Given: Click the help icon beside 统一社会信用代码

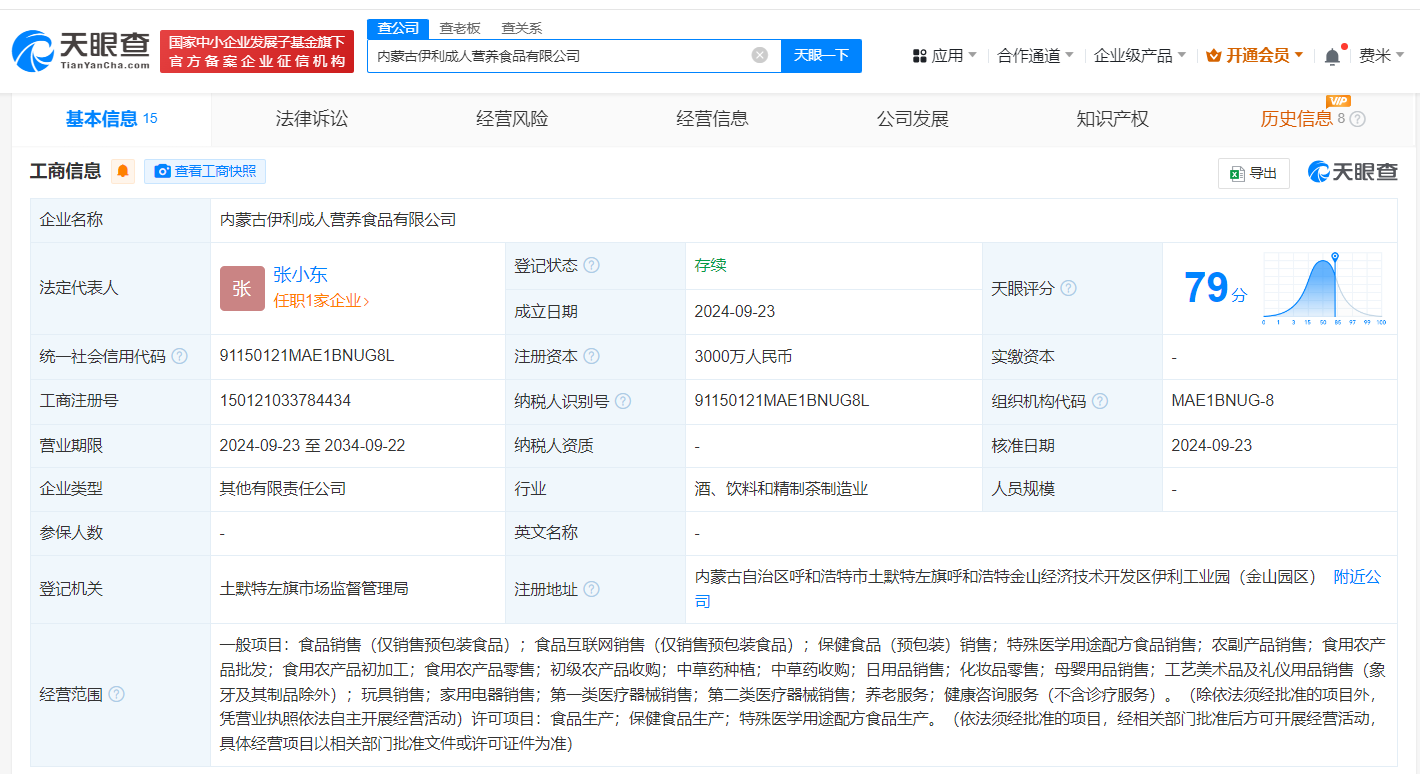Looking at the screenshot, I should [x=178, y=355].
